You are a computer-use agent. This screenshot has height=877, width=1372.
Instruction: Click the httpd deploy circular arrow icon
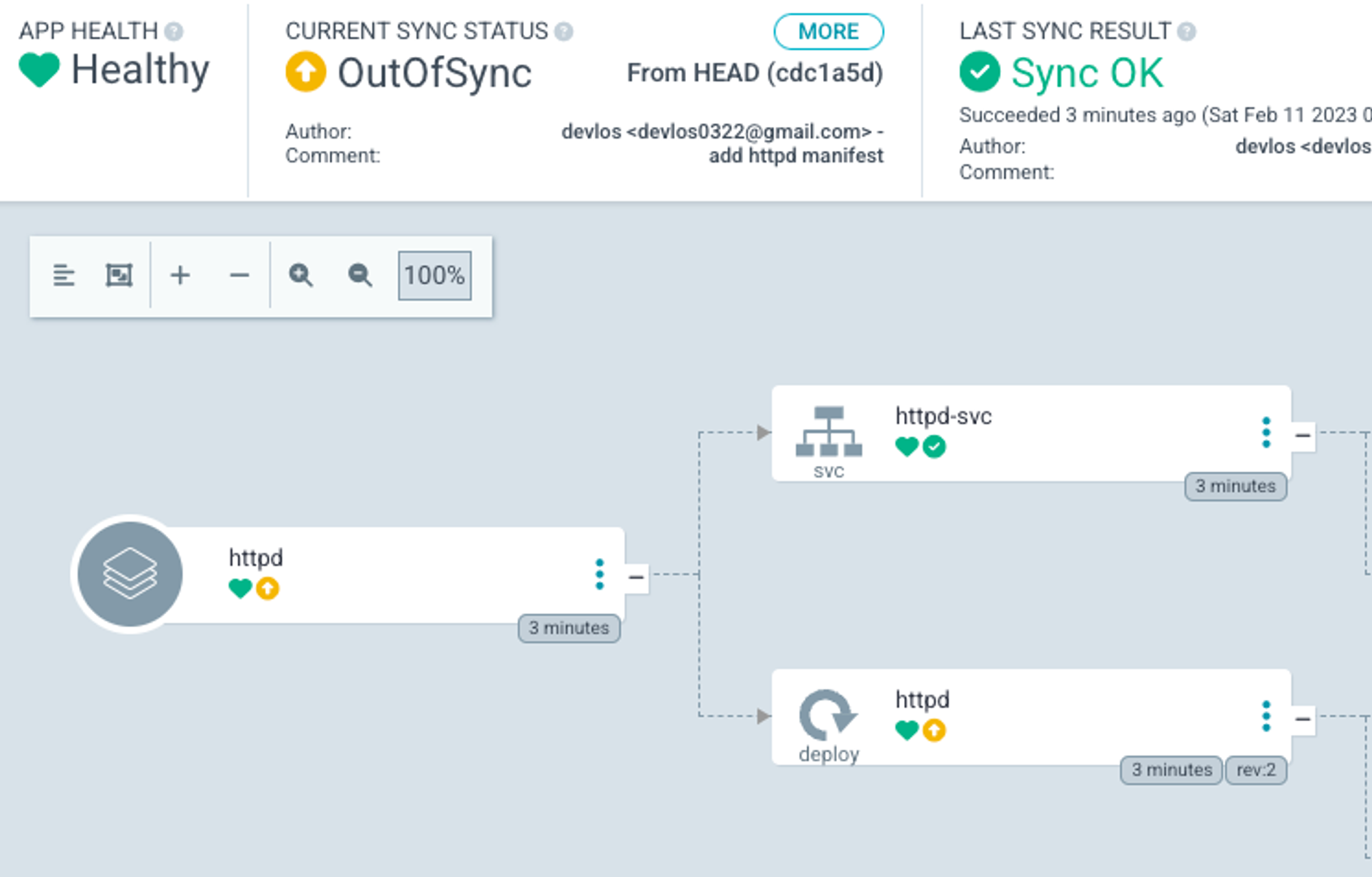[827, 715]
